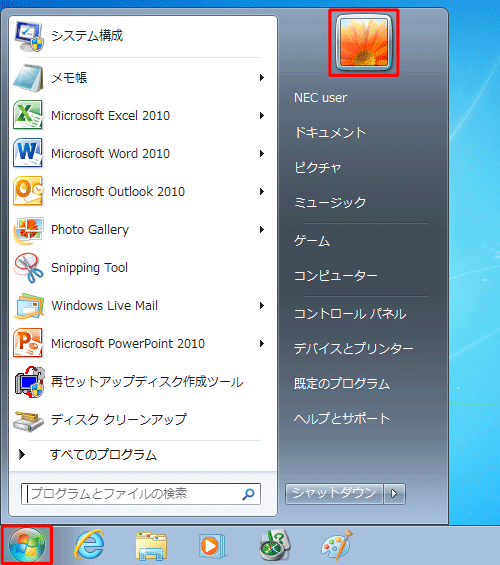The height and width of the screenshot is (565, 500).
Task: Open コントロール パネル
Action: click(350, 314)
